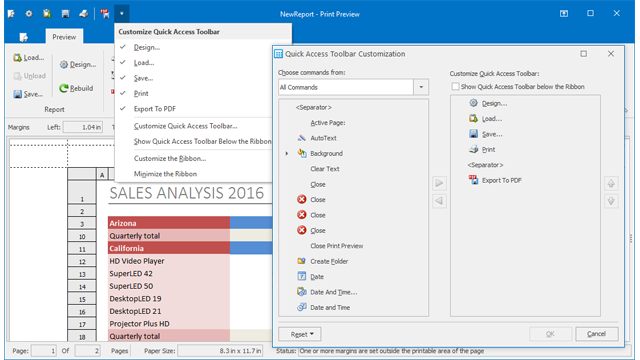This screenshot has height=360, width=640.
Task: Click the Paper Size field in status bar
Action: tap(220, 351)
